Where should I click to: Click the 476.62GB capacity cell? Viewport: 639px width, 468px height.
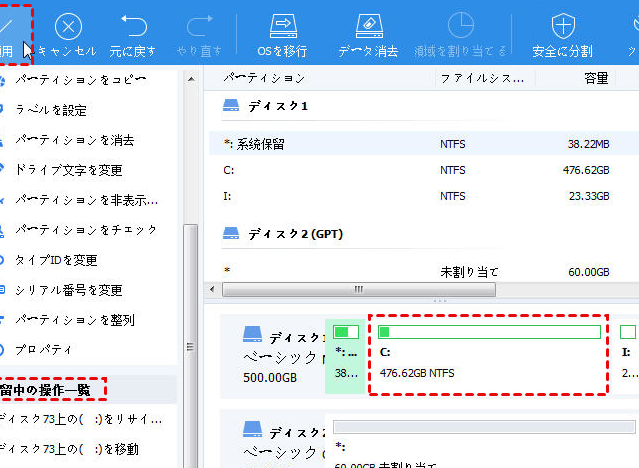click(x=586, y=170)
